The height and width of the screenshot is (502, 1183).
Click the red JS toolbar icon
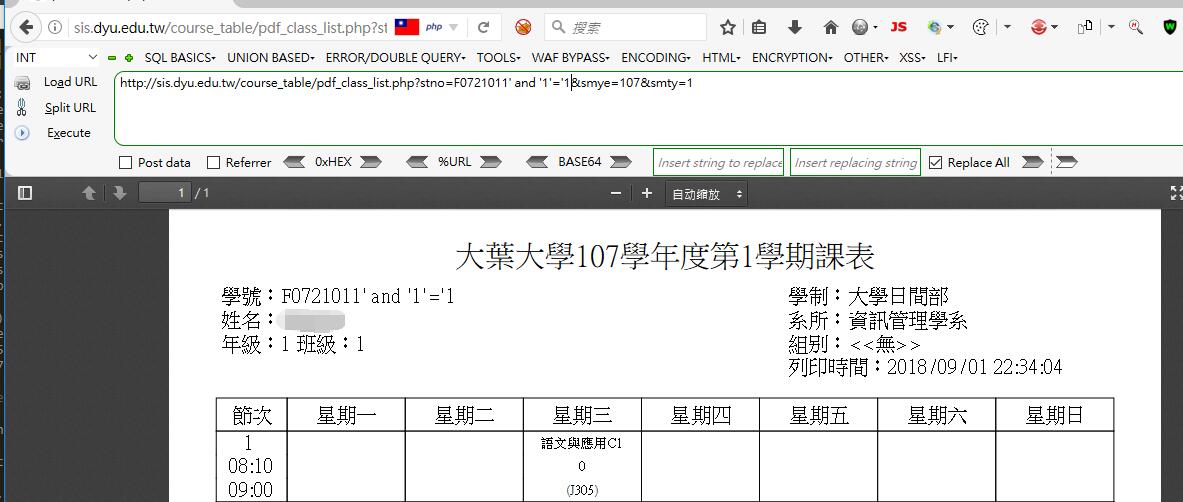pyautogui.click(x=898, y=27)
